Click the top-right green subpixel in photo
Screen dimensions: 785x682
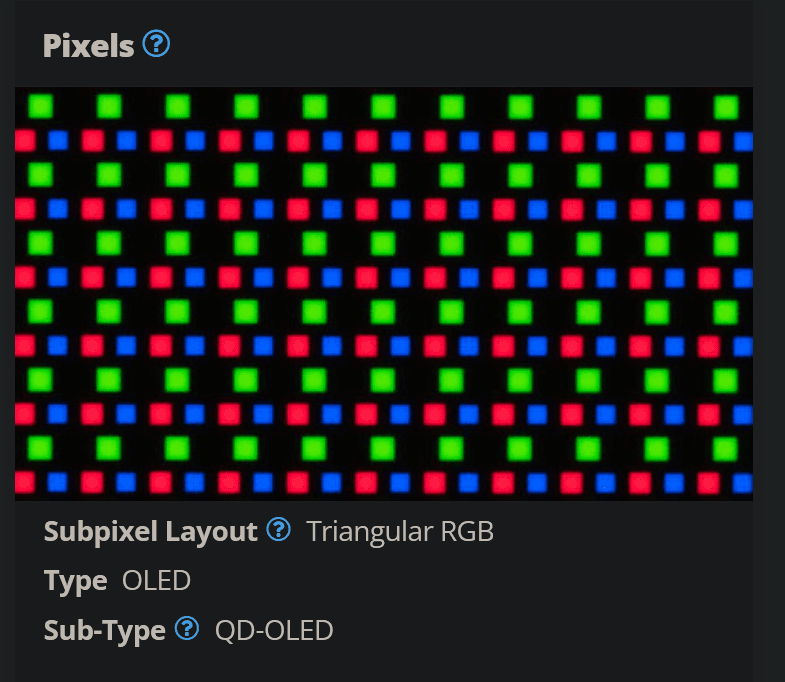(726, 107)
